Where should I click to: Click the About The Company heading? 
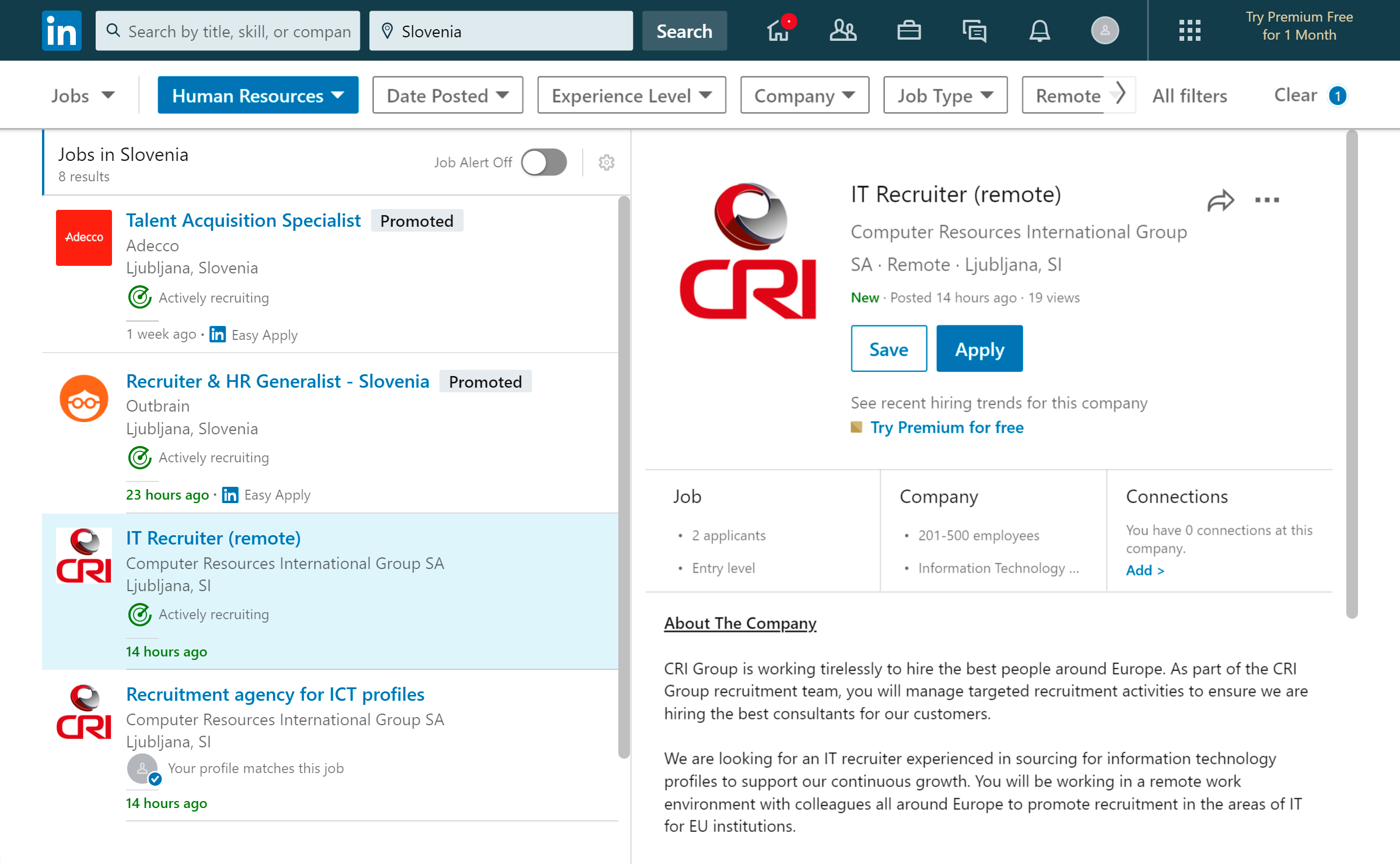(x=740, y=623)
